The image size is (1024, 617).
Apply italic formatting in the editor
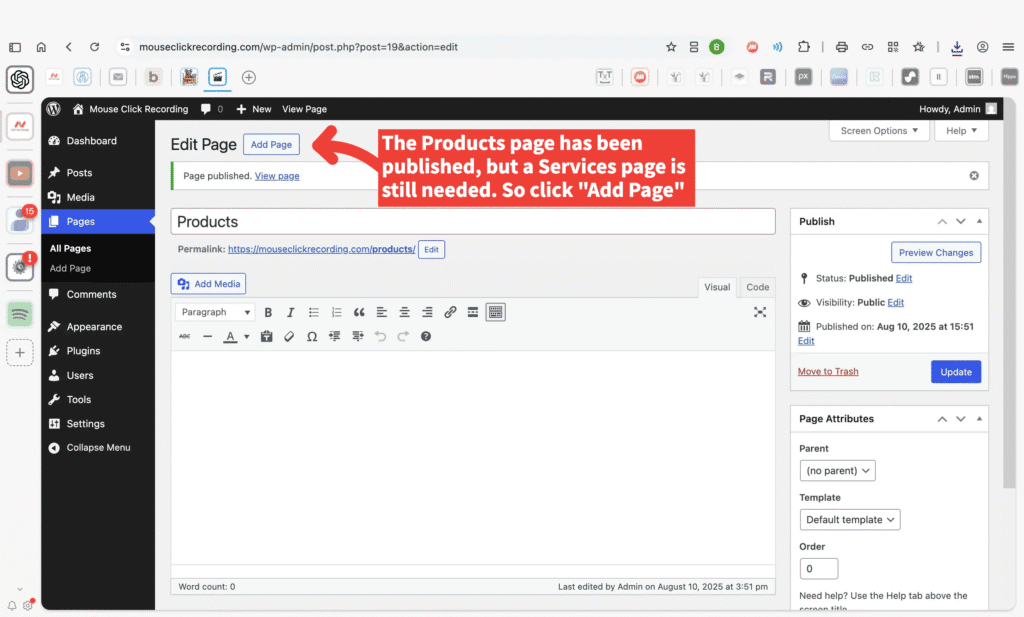[x=291, y=312]
